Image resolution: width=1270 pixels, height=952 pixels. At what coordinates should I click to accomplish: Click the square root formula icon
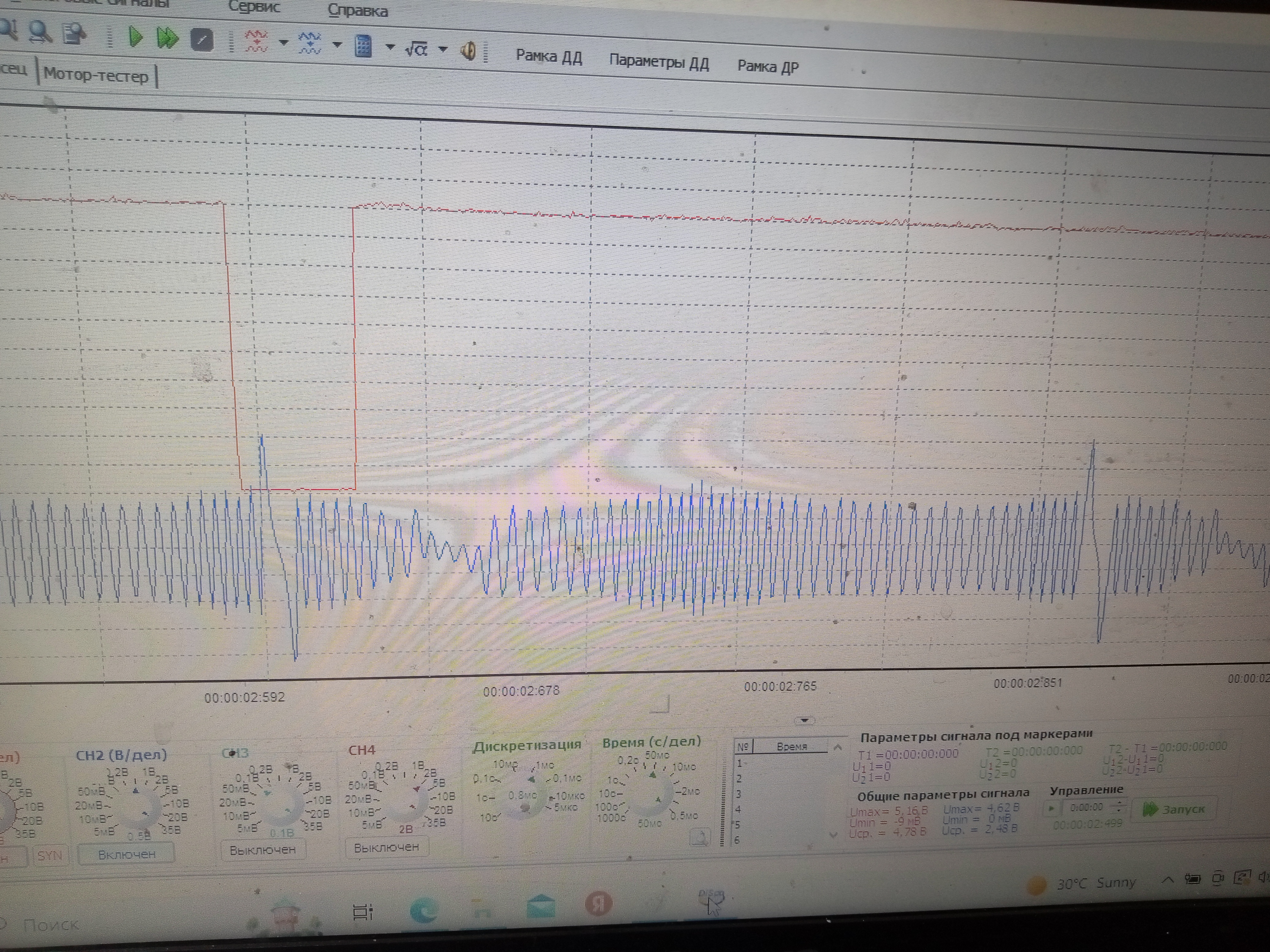click(x=416, y=49)
